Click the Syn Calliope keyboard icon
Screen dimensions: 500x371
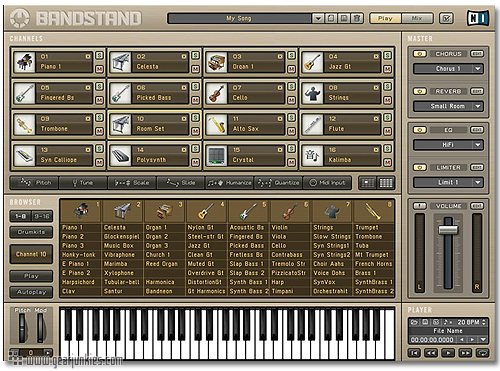24,155
